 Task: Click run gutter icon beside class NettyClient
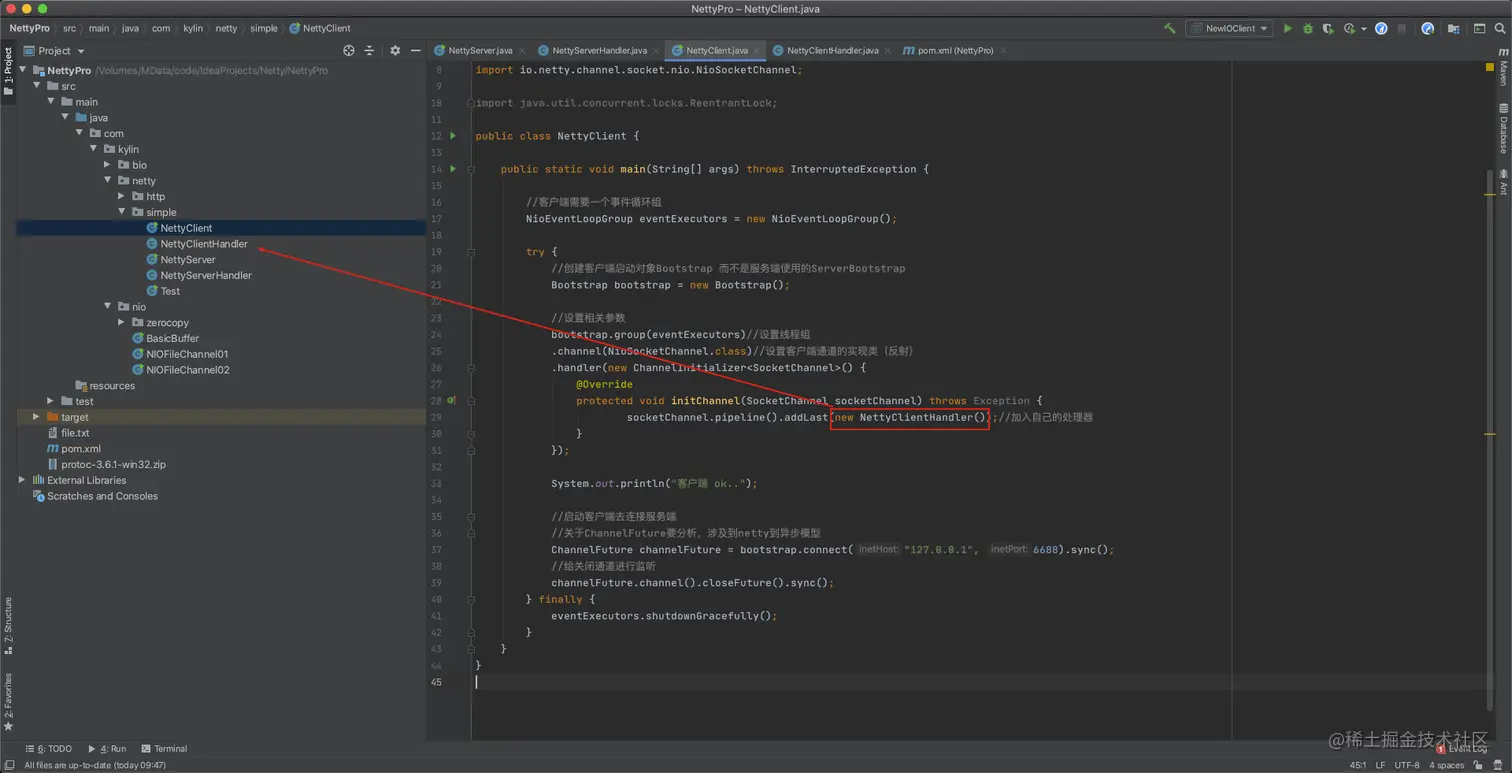tap(453, 136)
